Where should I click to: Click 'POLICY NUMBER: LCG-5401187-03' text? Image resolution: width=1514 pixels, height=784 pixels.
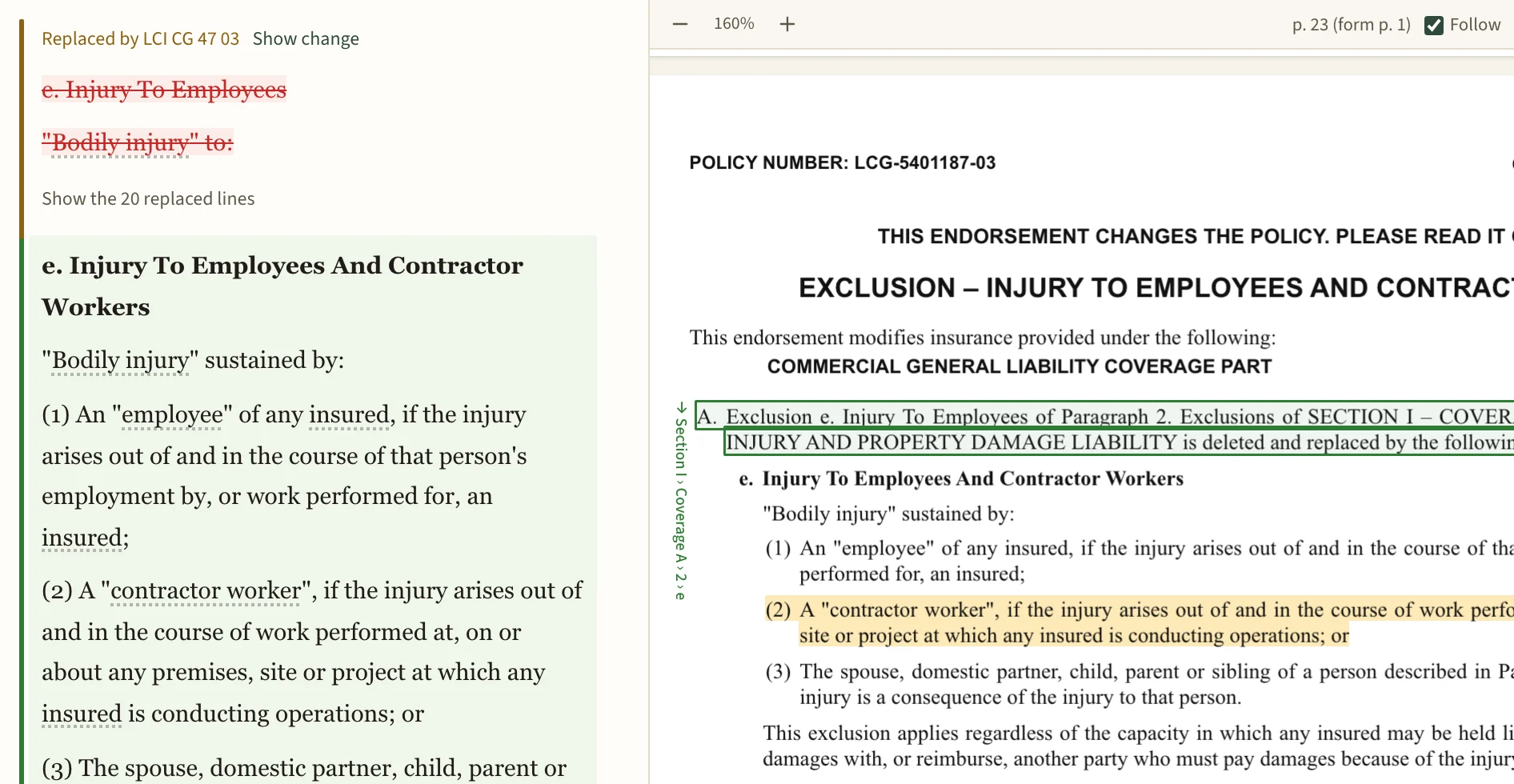point(843,162)
